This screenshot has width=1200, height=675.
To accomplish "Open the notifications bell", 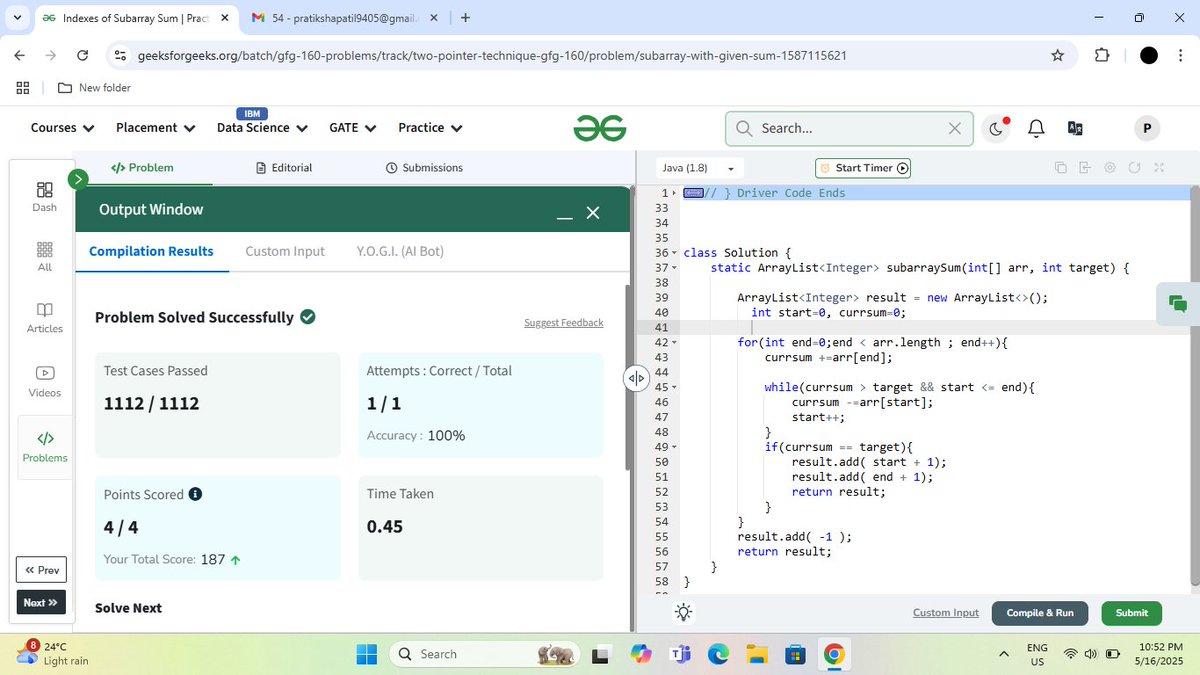I will 1036,128.
